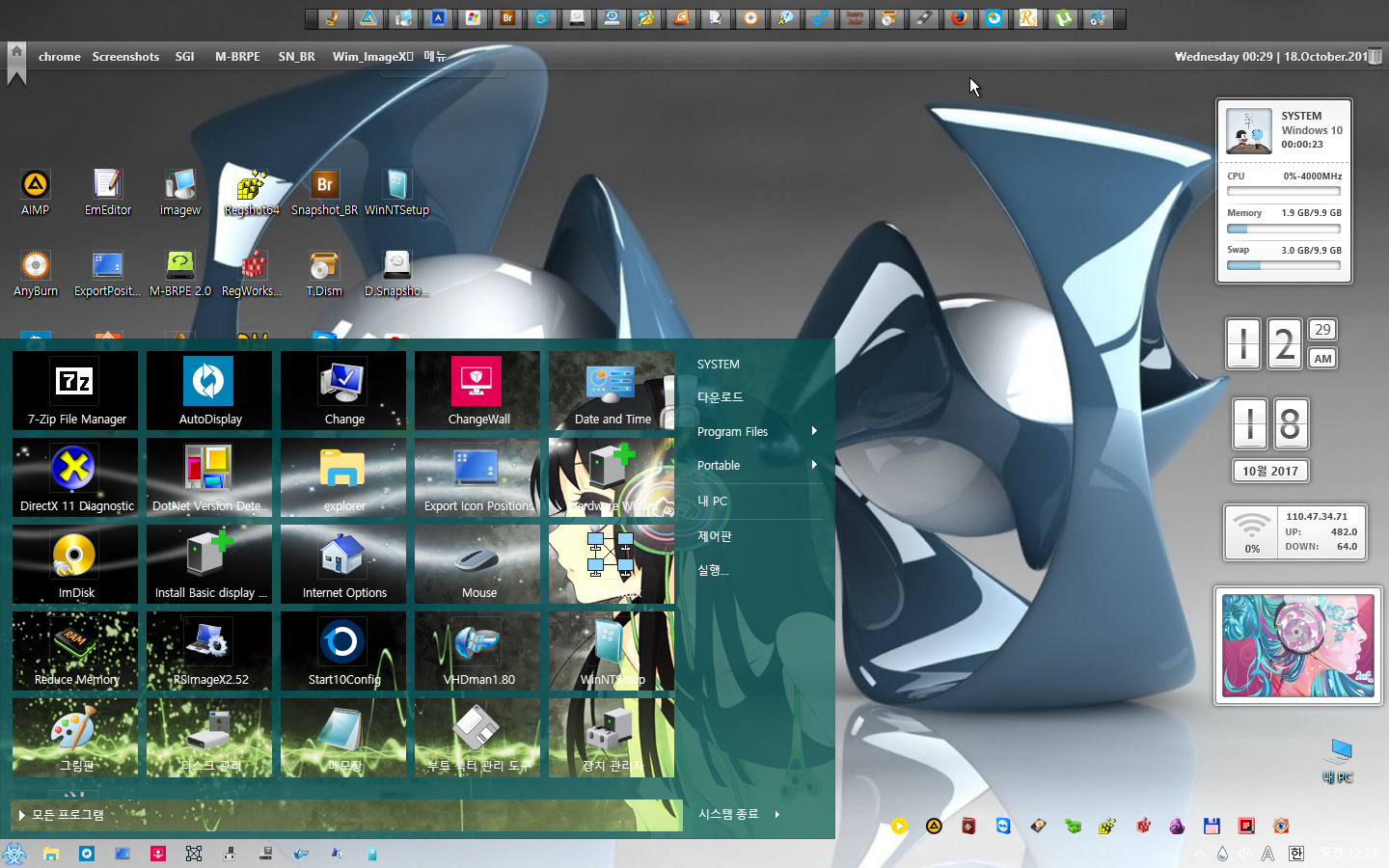Screen dimensions: 1389x868
Task: Open Date and Time tile
Action: pyautogui.click(x=612, y=391)
